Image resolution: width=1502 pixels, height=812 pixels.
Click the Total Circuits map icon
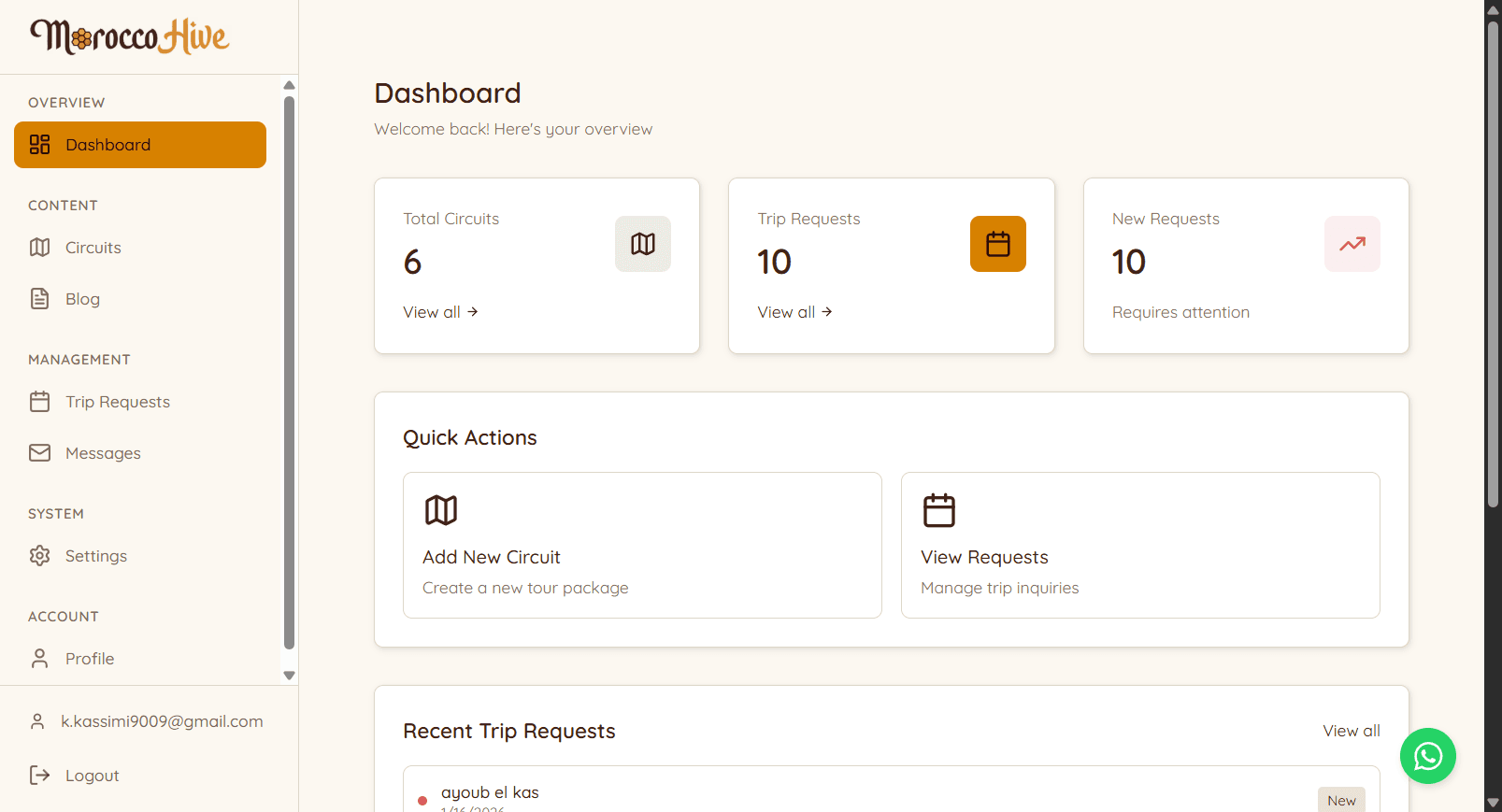[x=642, y=244]
